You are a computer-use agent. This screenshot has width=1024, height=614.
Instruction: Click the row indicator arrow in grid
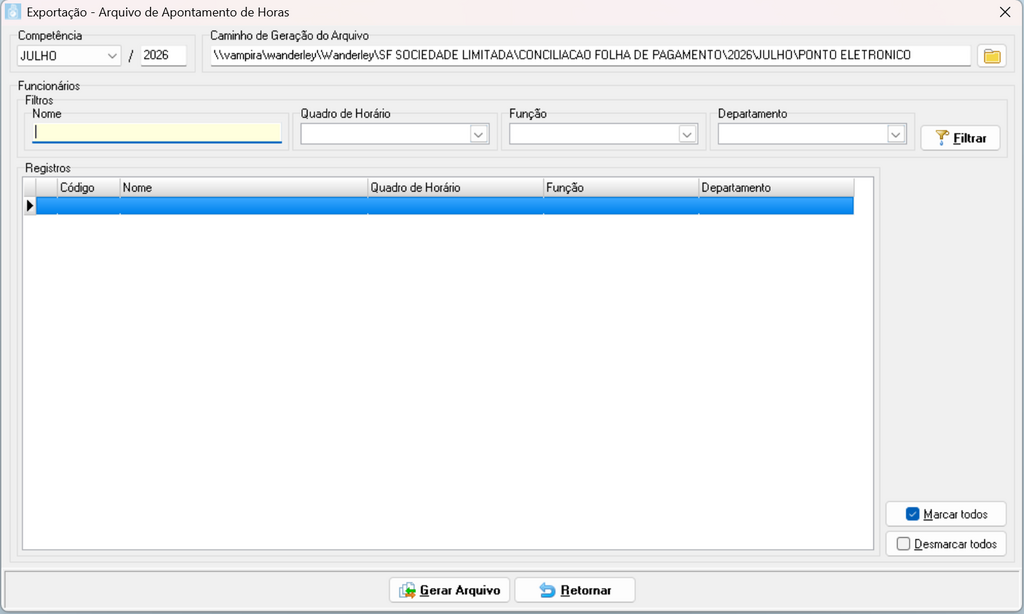click(29, 206)
